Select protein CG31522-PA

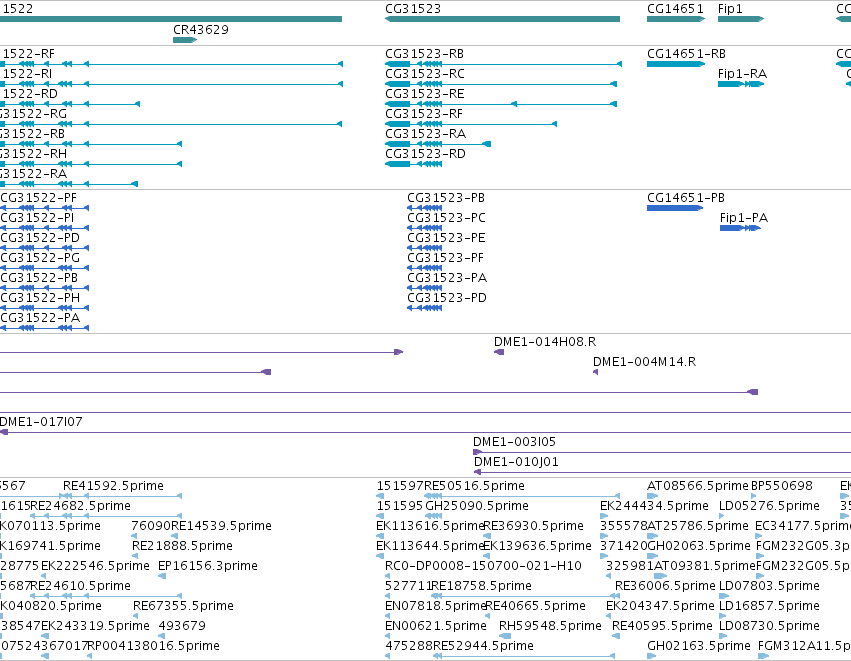[40, 318]
